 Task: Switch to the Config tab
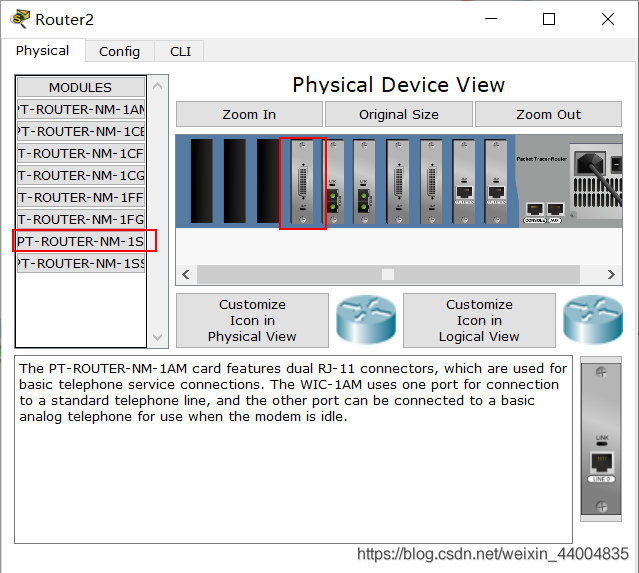pyautogui.click(x=119, y=51)
